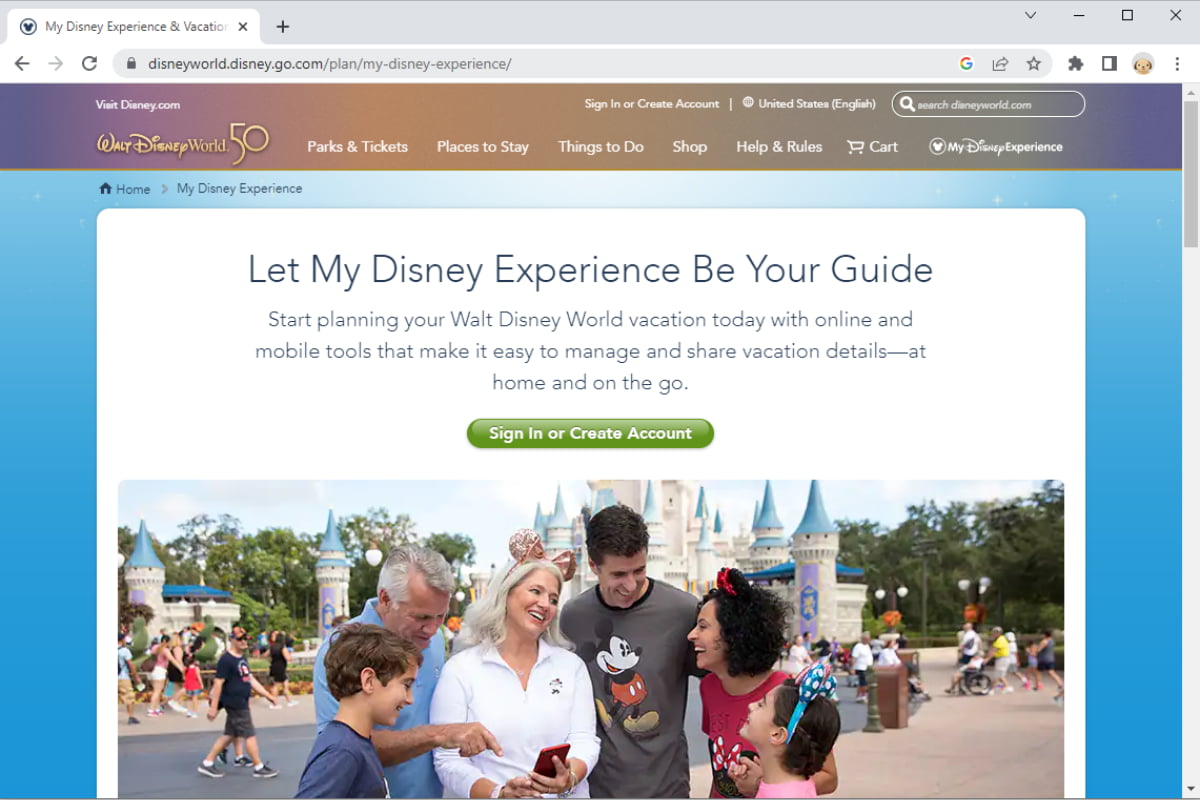
Task: Click the magnifier icon in the site search box
Action: (906, 104)
